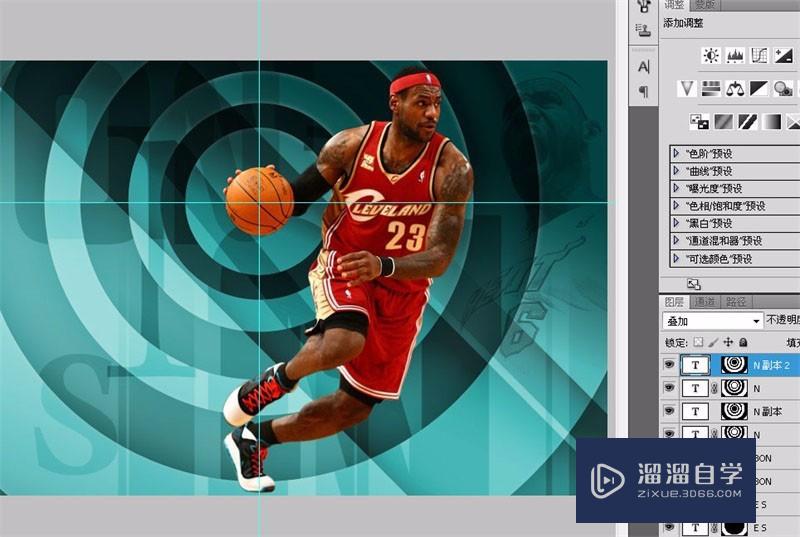Viewport: 800px width, 537px height.
Task: Expand the "可选颜色"预设 presets
Action: pos(676,258)
